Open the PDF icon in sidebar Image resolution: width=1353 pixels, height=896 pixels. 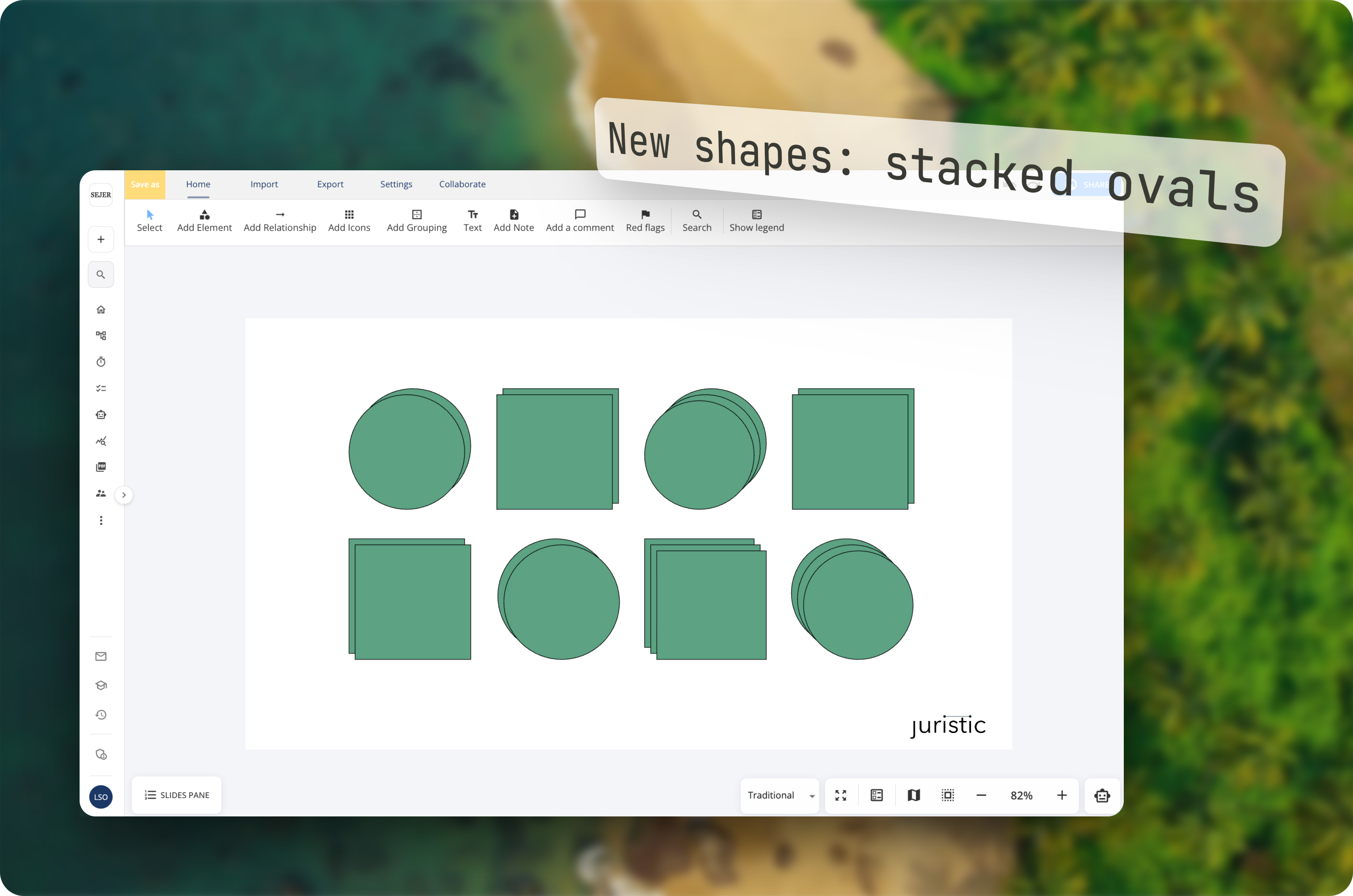pos(101,467)
